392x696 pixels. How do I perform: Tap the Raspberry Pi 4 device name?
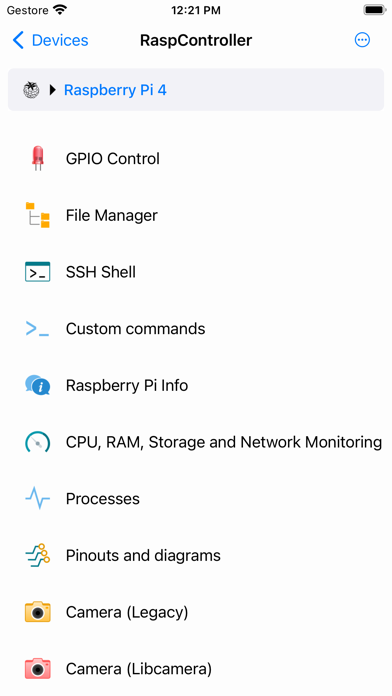[115, 90]
